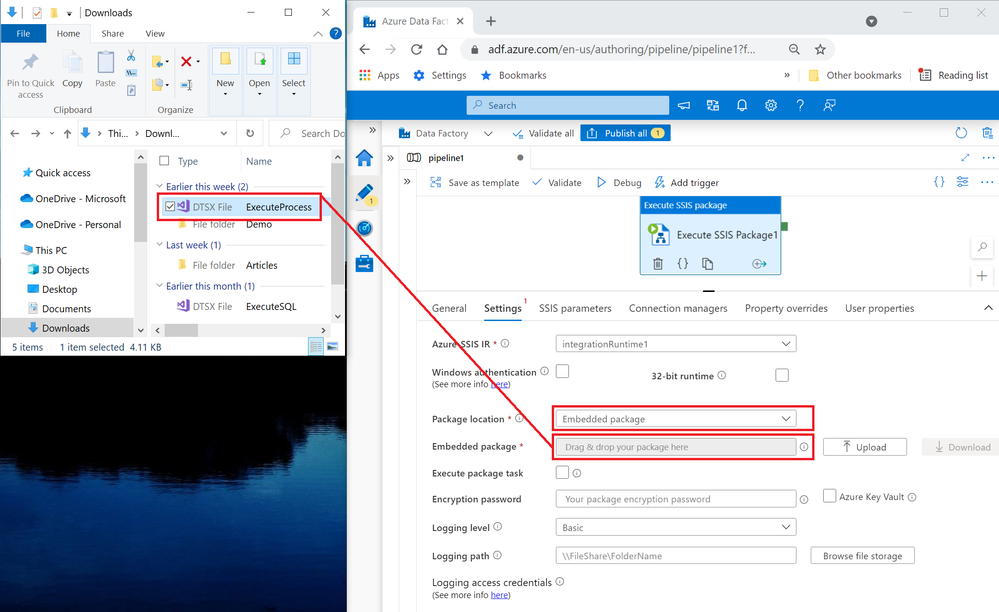The image size is (999, 612).
Task: Toggle Windows authentication checkbox
Action: [x=562, y=371]
